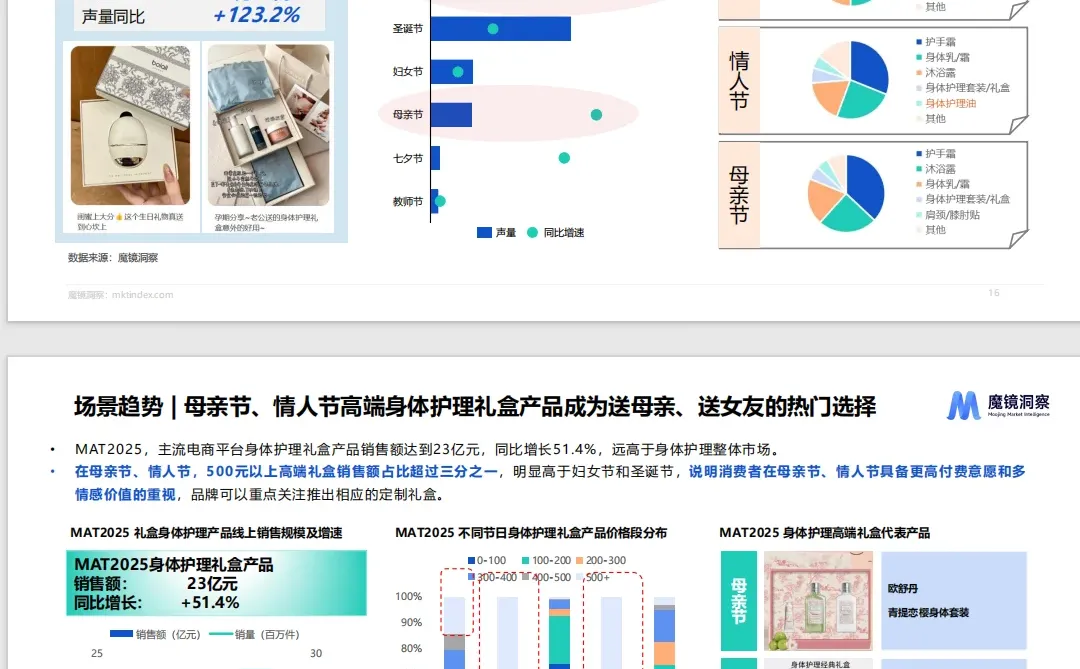Viewport: 1080px width, 669px height.
Task: Select the 肩颈/膝肘贴 legend icon under 母亲节
Action: pos(918,213)
